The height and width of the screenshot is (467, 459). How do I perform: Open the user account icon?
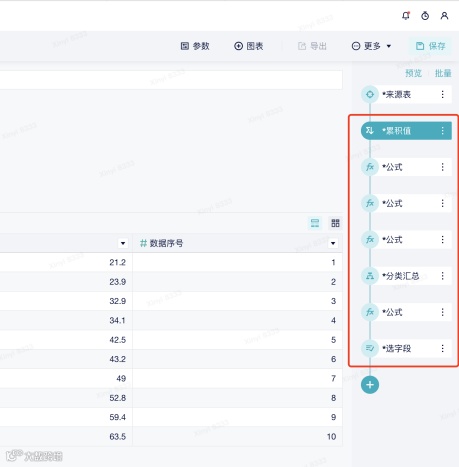tap(444, 16)
